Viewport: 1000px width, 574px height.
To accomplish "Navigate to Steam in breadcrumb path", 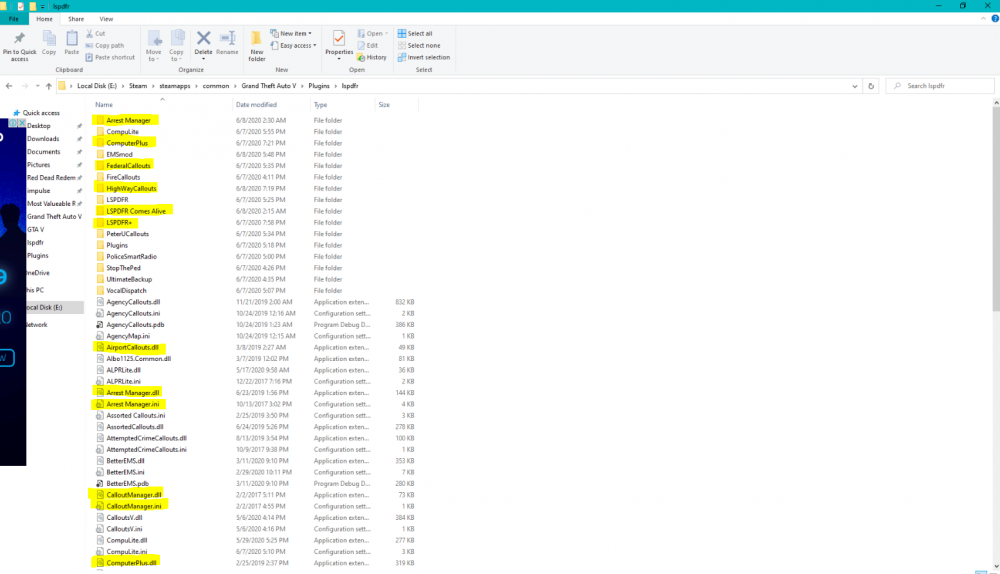I will coord(138,85).
